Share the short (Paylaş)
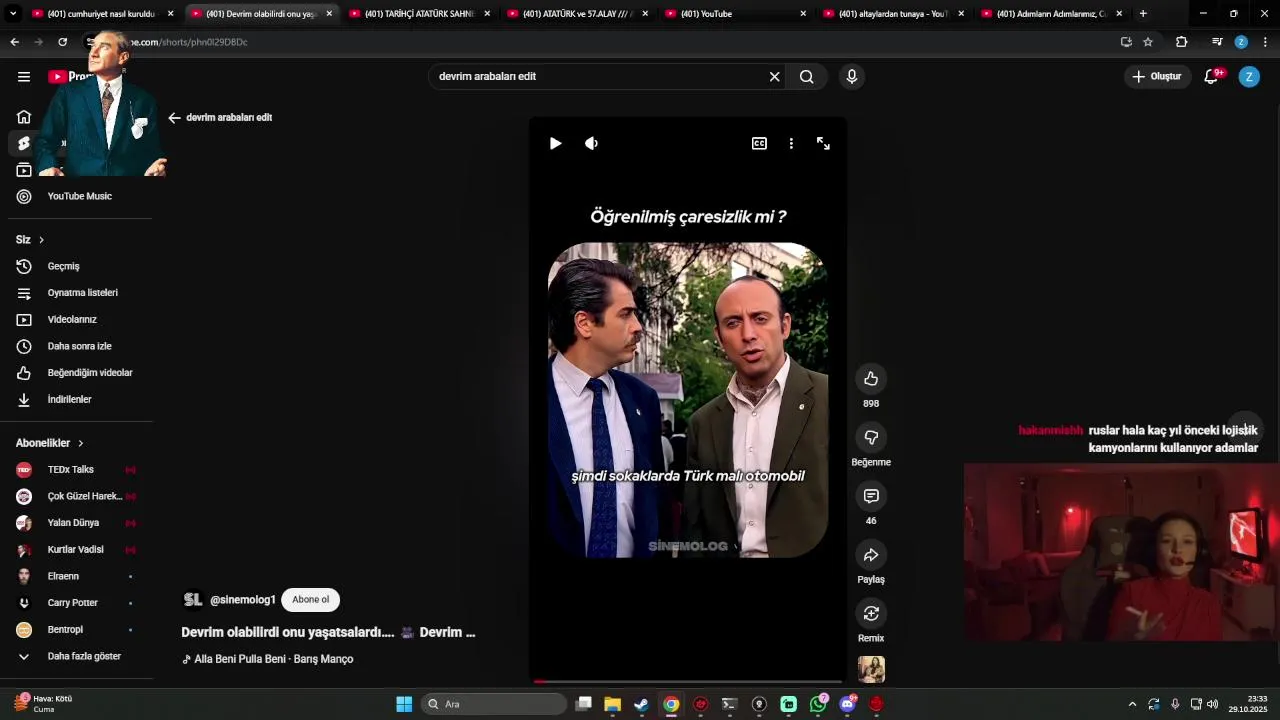Image resolution: width=1280 pixels, height=720 pixels. tap(871, 555)
